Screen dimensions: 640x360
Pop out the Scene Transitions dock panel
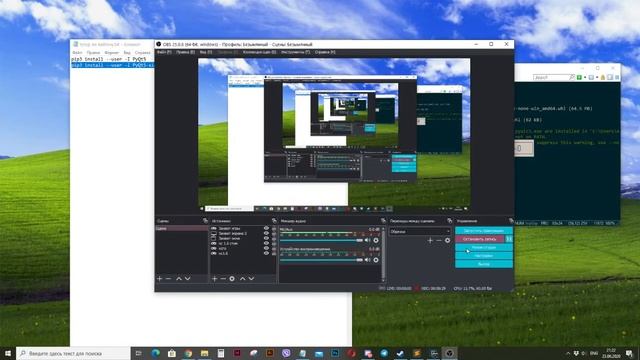pyautogui.click(x=449, y=221)
